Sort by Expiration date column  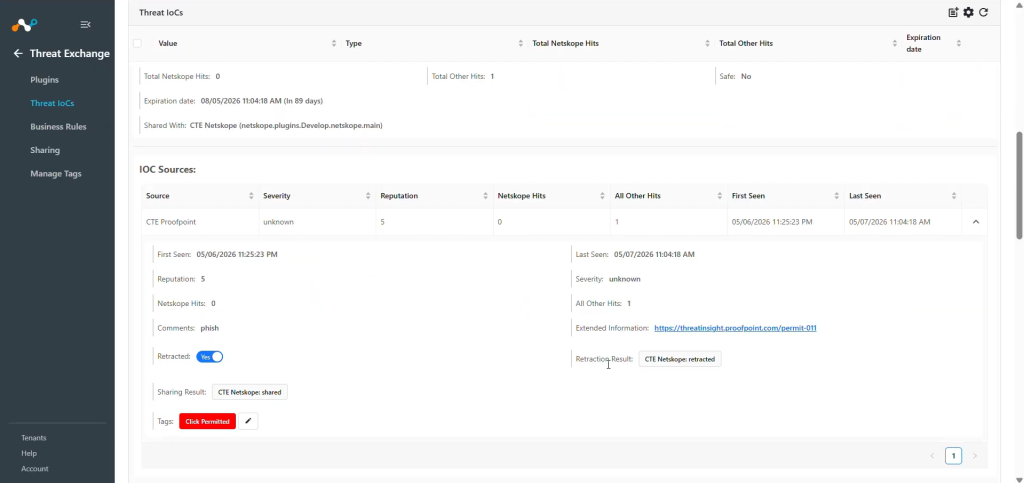[x=959, y=44]
